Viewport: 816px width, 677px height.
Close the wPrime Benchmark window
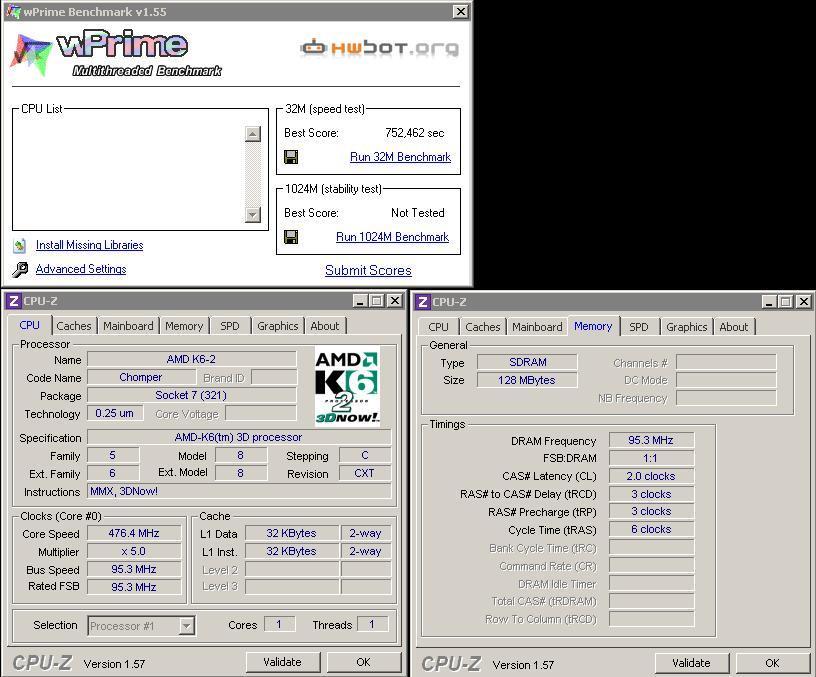[x=461, y=11]
